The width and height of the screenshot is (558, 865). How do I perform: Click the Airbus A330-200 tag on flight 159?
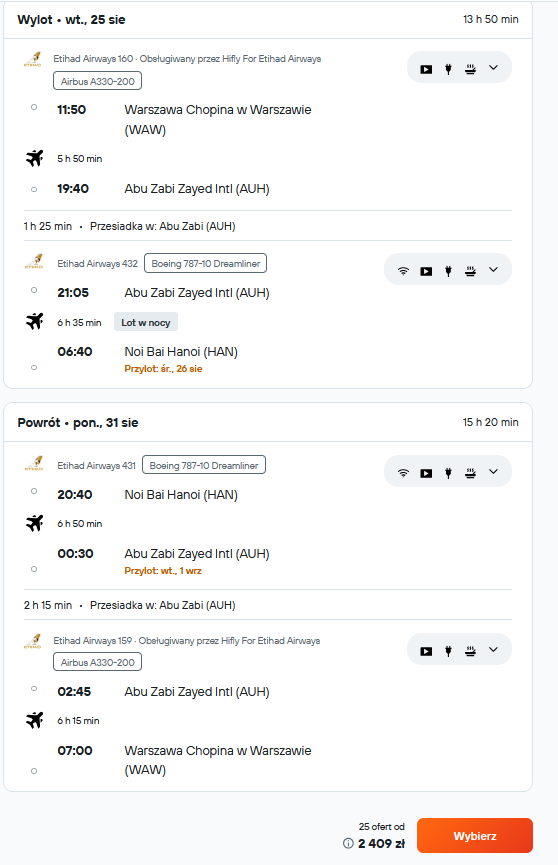pos(98,662)
